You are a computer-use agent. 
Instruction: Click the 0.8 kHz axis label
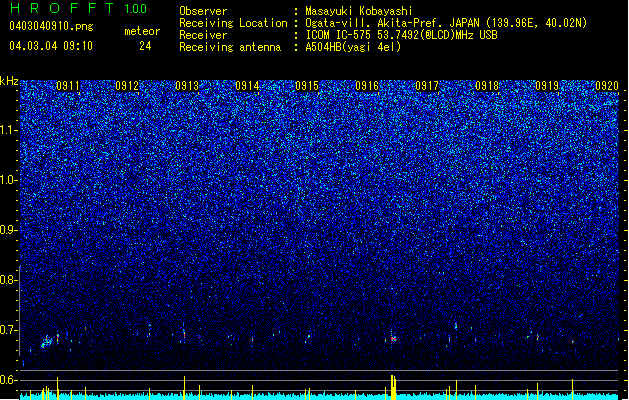click(9, 280)
